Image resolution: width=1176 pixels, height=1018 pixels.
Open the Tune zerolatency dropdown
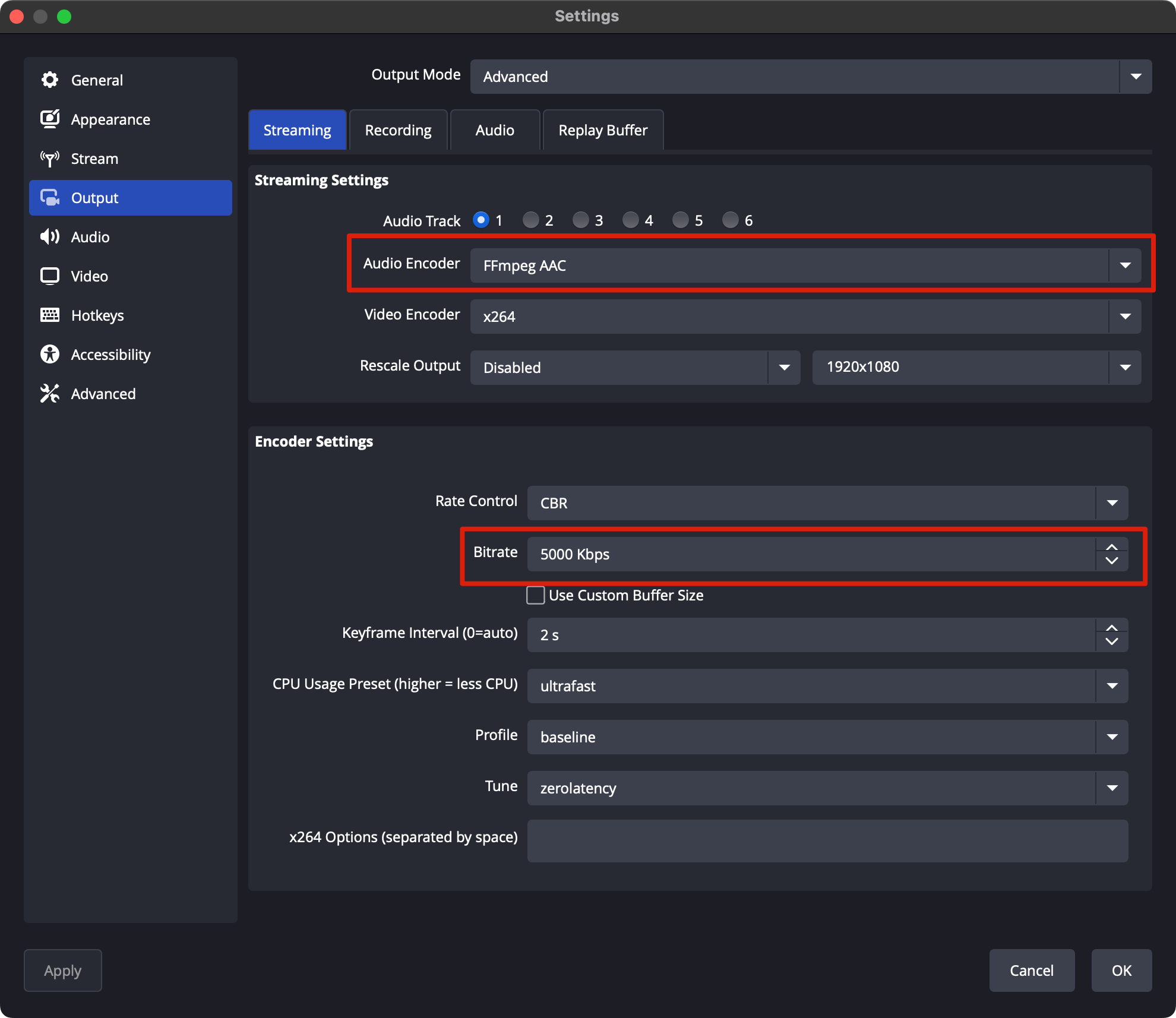click(x=827, y=788)
